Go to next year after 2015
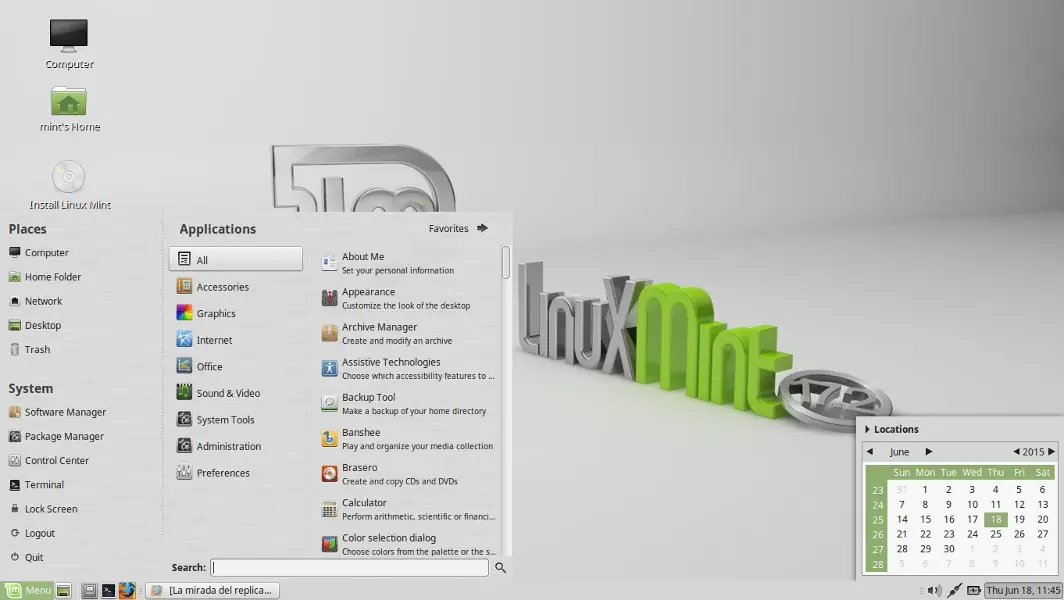This screenshot has height=600, width=1064. [x=1051, y=451]
